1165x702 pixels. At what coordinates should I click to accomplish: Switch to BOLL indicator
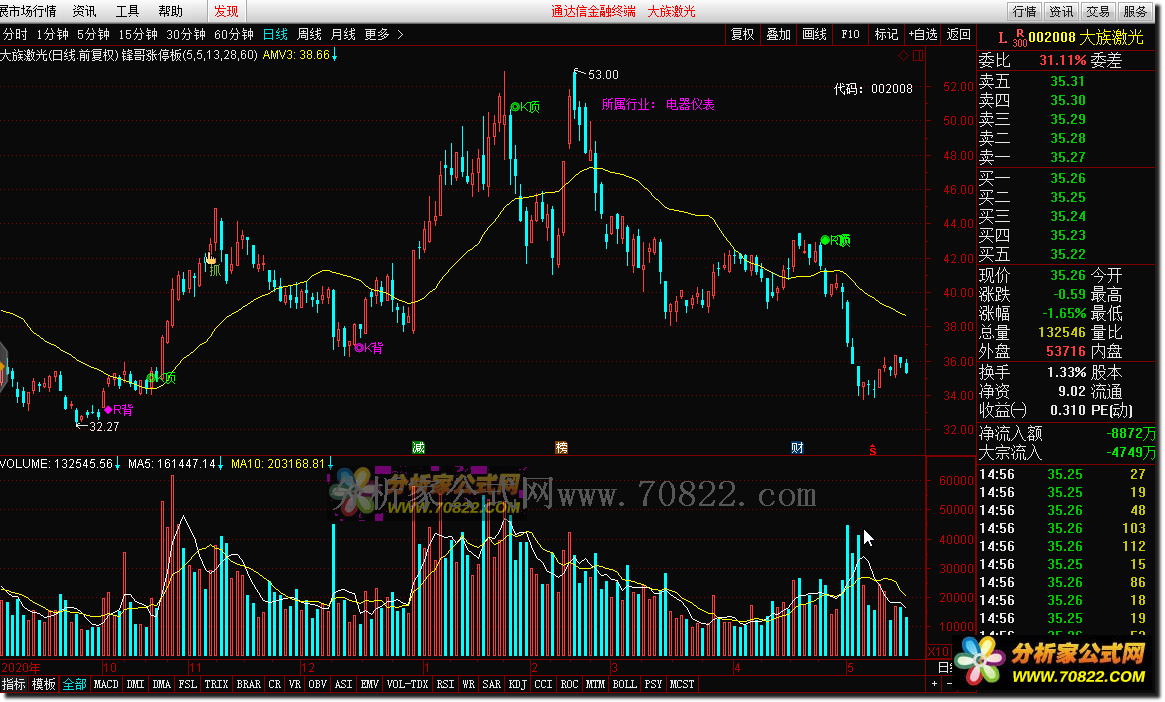[x=624, y=684]
